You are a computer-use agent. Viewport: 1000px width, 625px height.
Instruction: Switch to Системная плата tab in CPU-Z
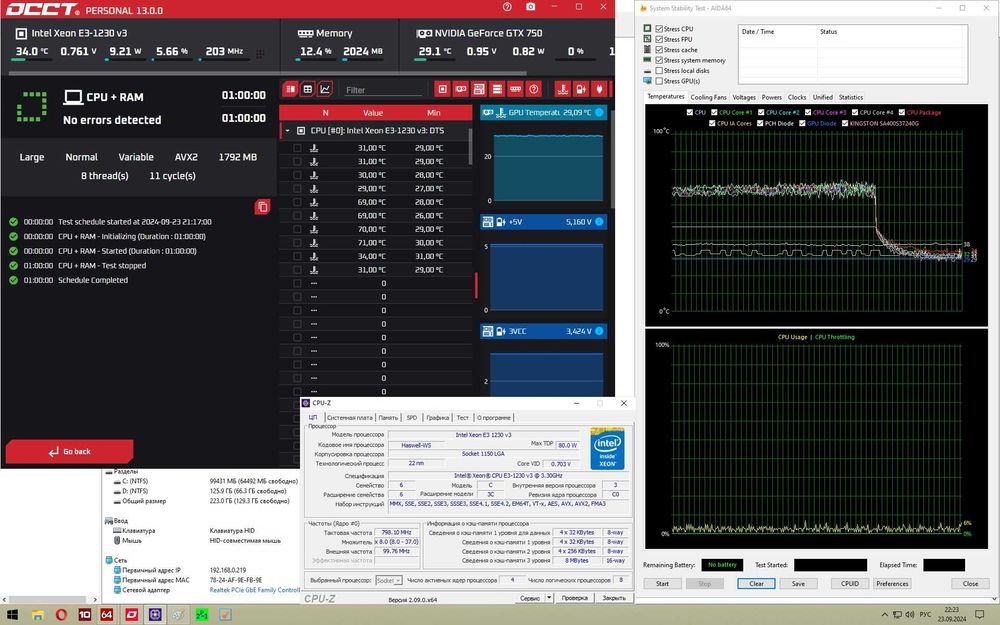[x=349, y=418]
